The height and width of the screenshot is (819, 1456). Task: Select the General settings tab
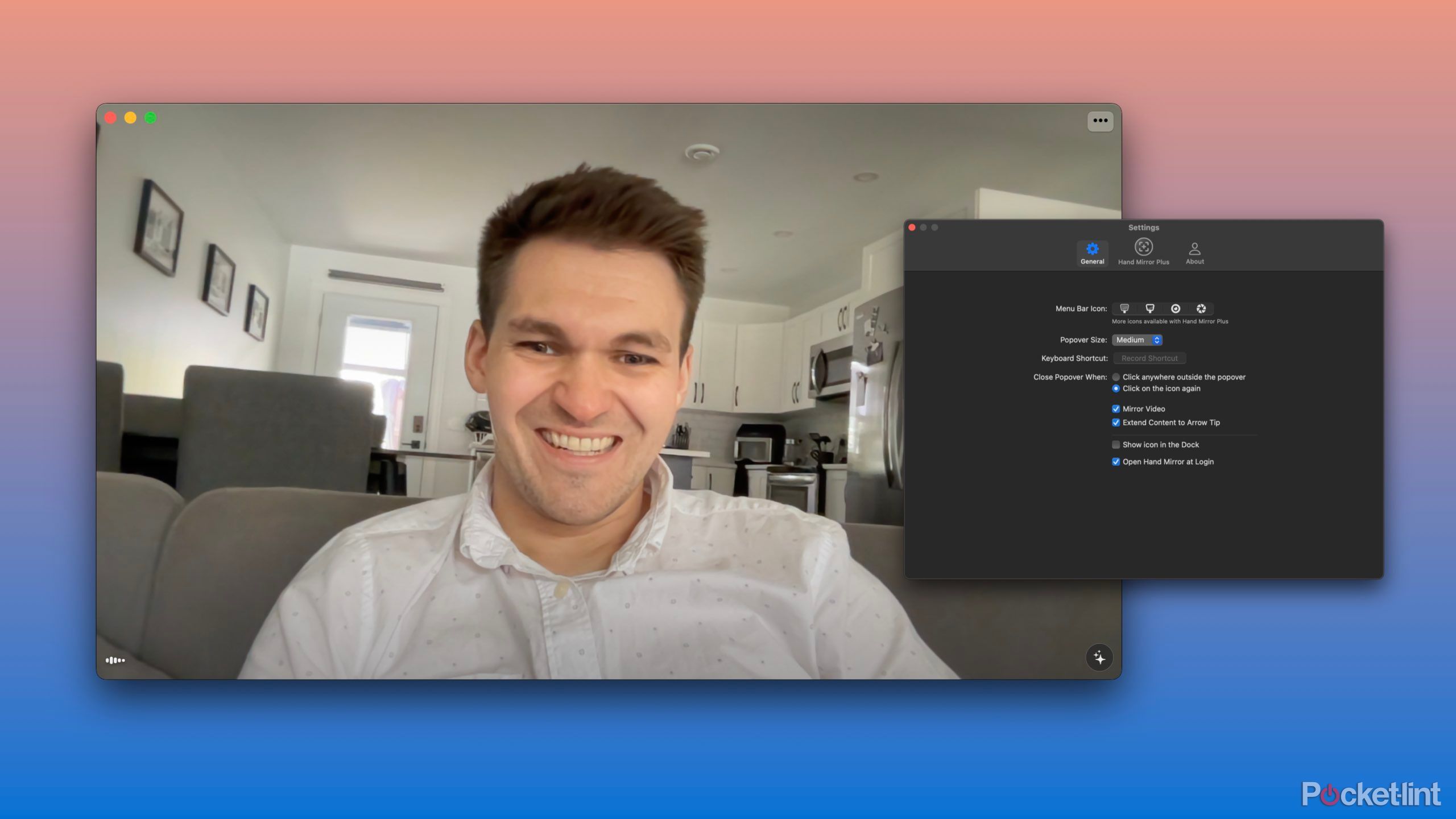[1092, 253]
